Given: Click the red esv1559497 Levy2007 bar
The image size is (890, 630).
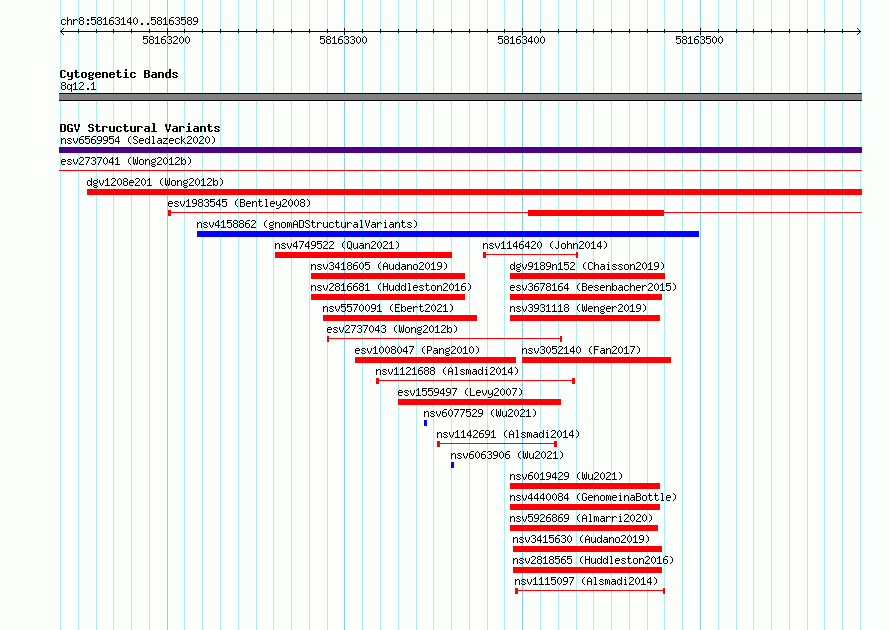Looking at the screenshot, I should pyautogui.click(x=480, y=402).
